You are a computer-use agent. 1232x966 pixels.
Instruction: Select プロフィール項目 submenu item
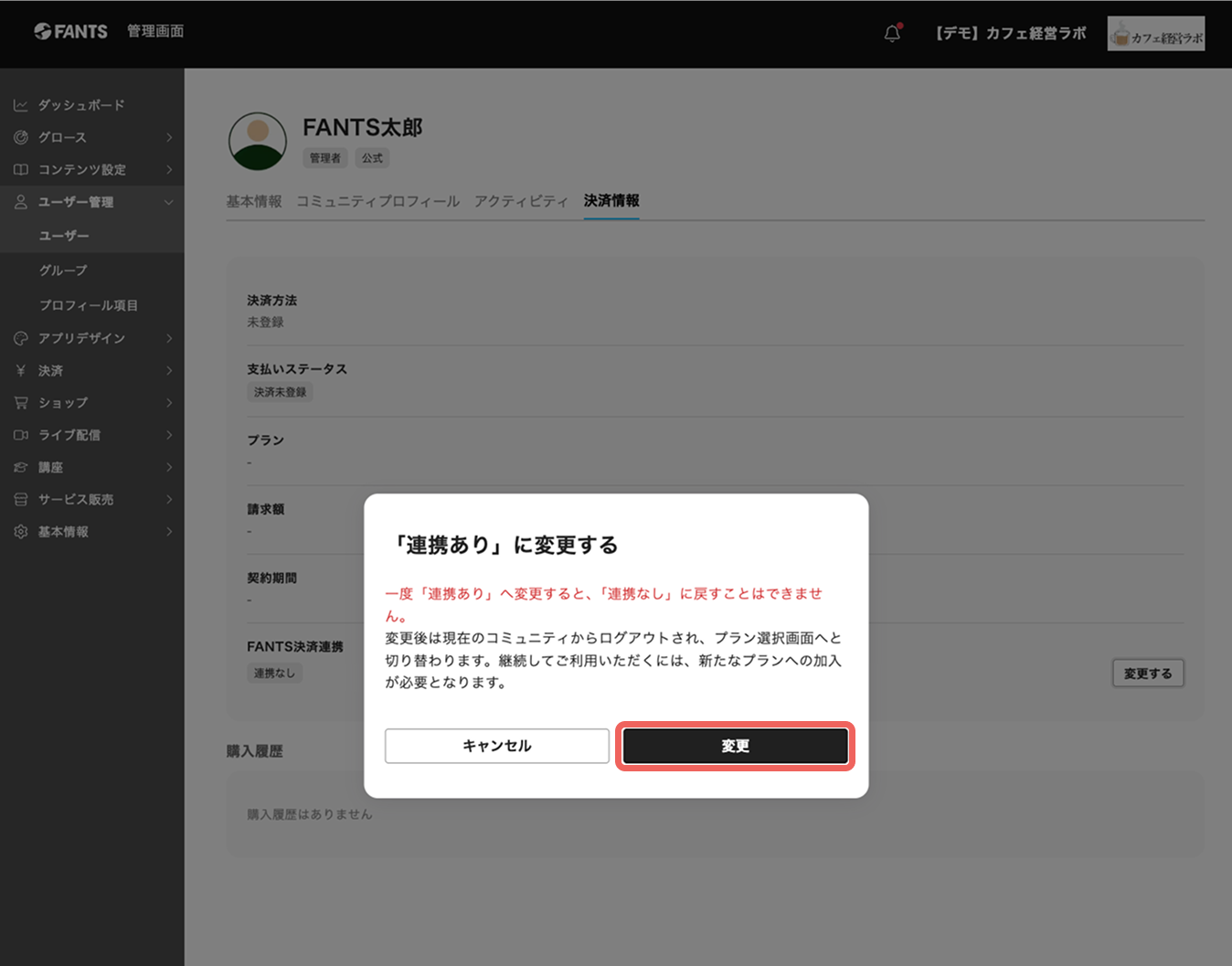click(88, 305)
